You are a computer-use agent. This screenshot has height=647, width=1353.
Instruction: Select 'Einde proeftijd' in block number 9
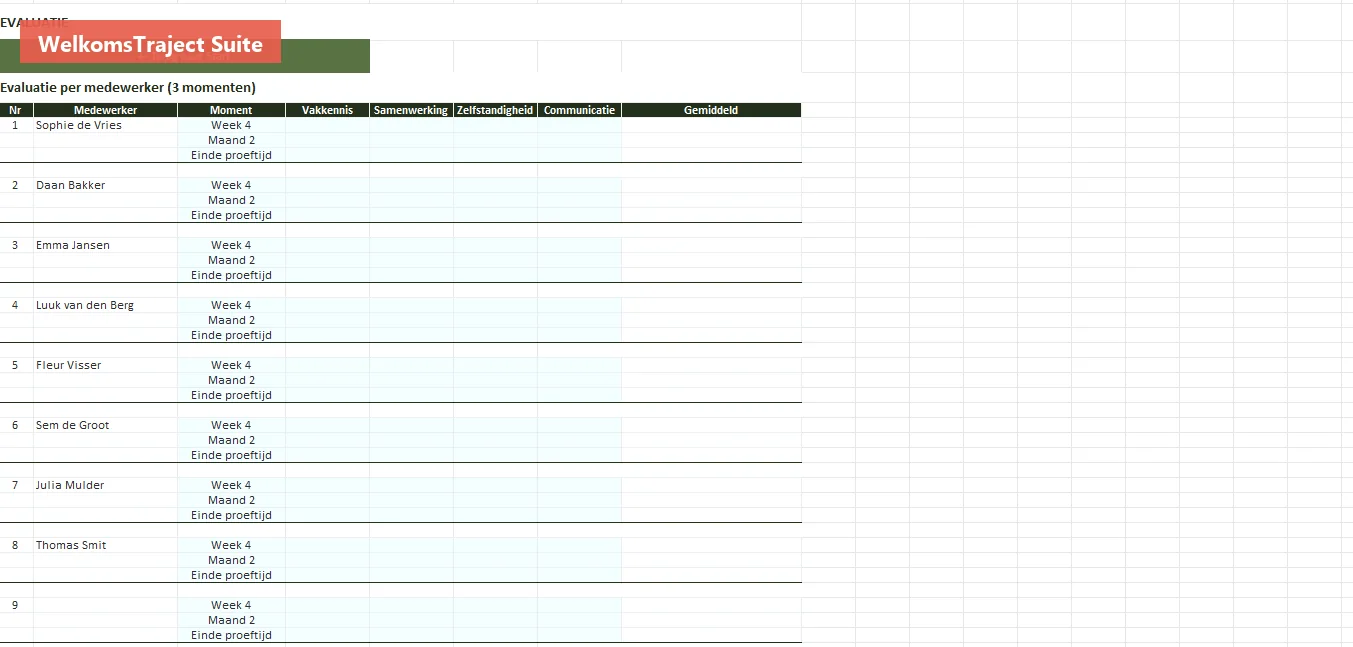231,635
